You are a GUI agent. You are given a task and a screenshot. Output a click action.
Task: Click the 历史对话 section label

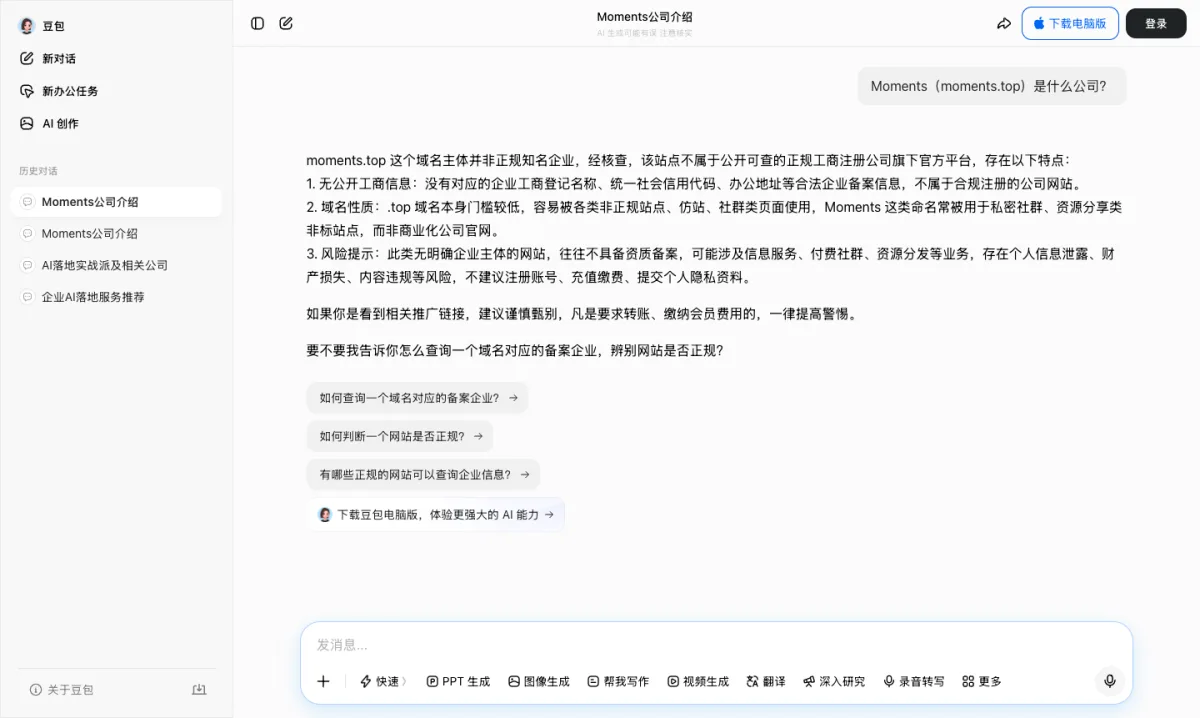(39, 171)
